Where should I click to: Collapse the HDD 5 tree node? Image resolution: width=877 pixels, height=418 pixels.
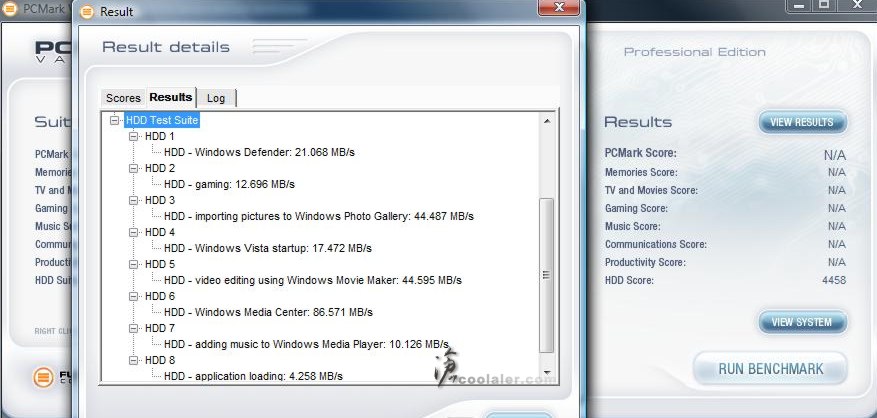133,264
